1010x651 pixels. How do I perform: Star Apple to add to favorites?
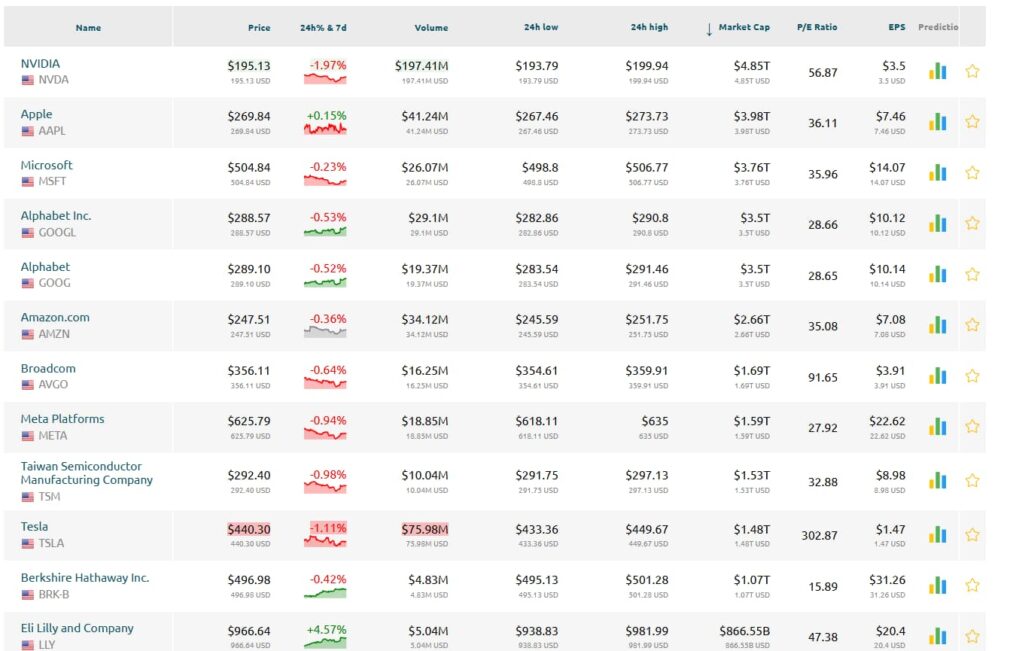click(972, 122)
